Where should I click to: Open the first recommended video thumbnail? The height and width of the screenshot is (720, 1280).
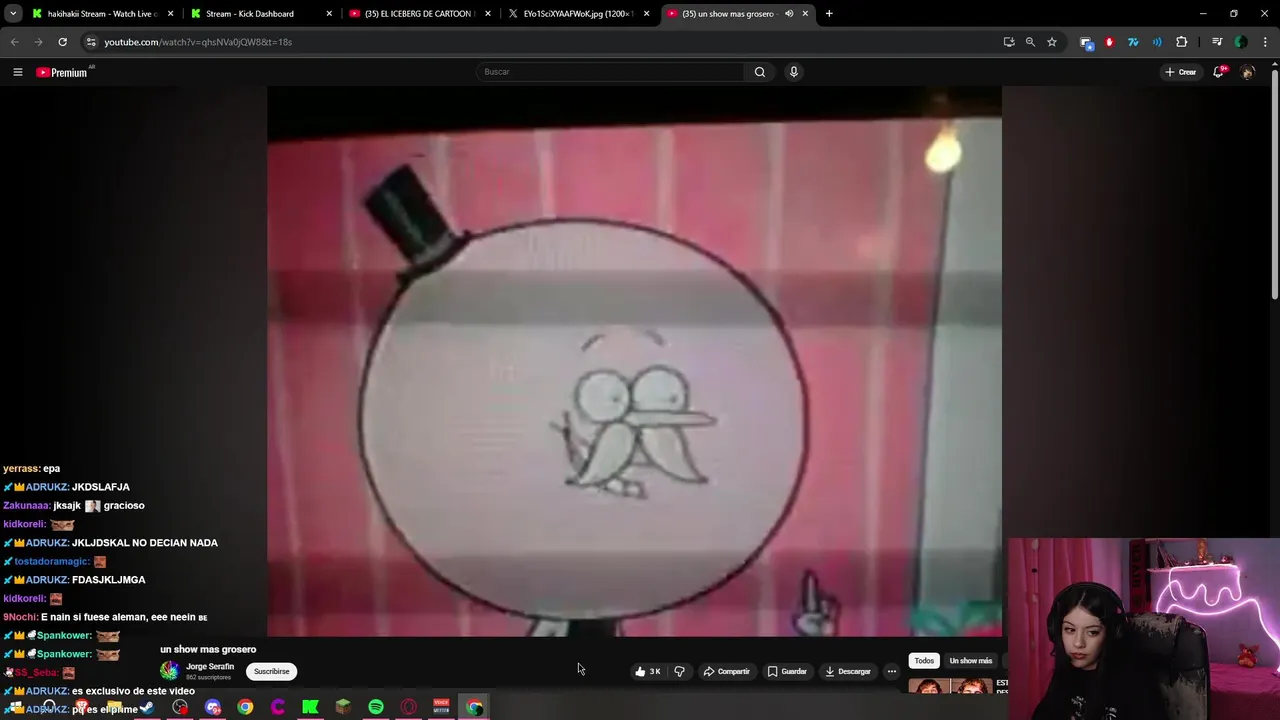click(950, 686)
